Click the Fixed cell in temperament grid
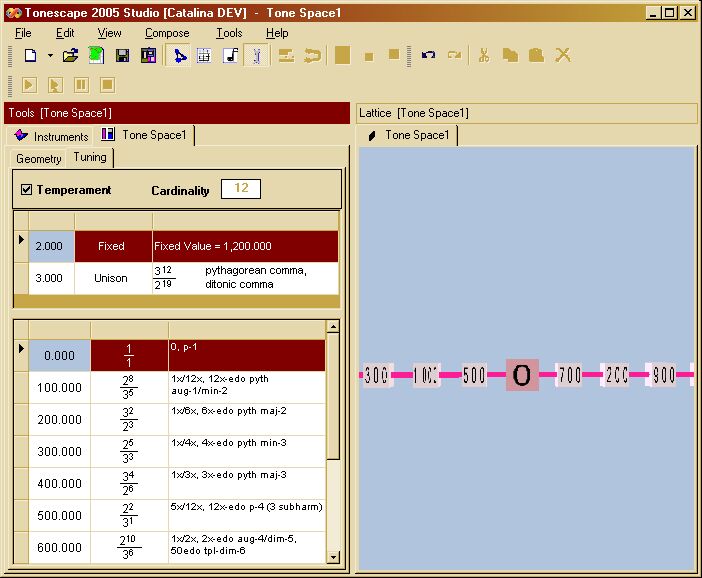Image resolution: width=702 pixels, height=578 pixels. tap(113, 246)
